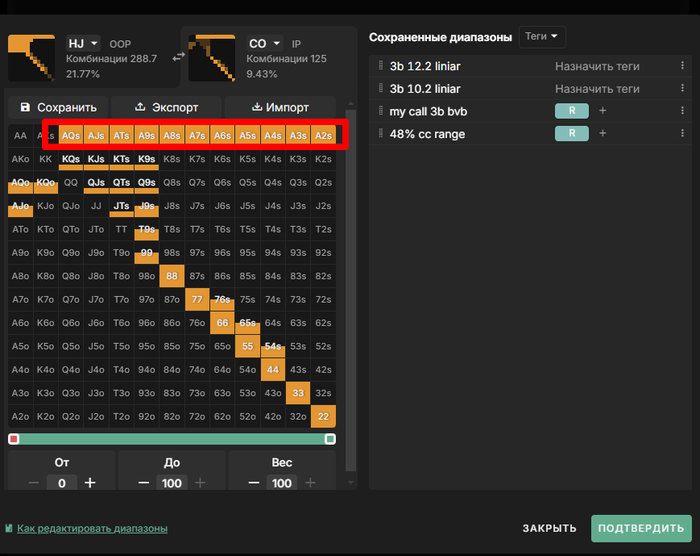Decrease the До value with minus
The width and height of the screenshot is (700, 556).
point(143,483)
